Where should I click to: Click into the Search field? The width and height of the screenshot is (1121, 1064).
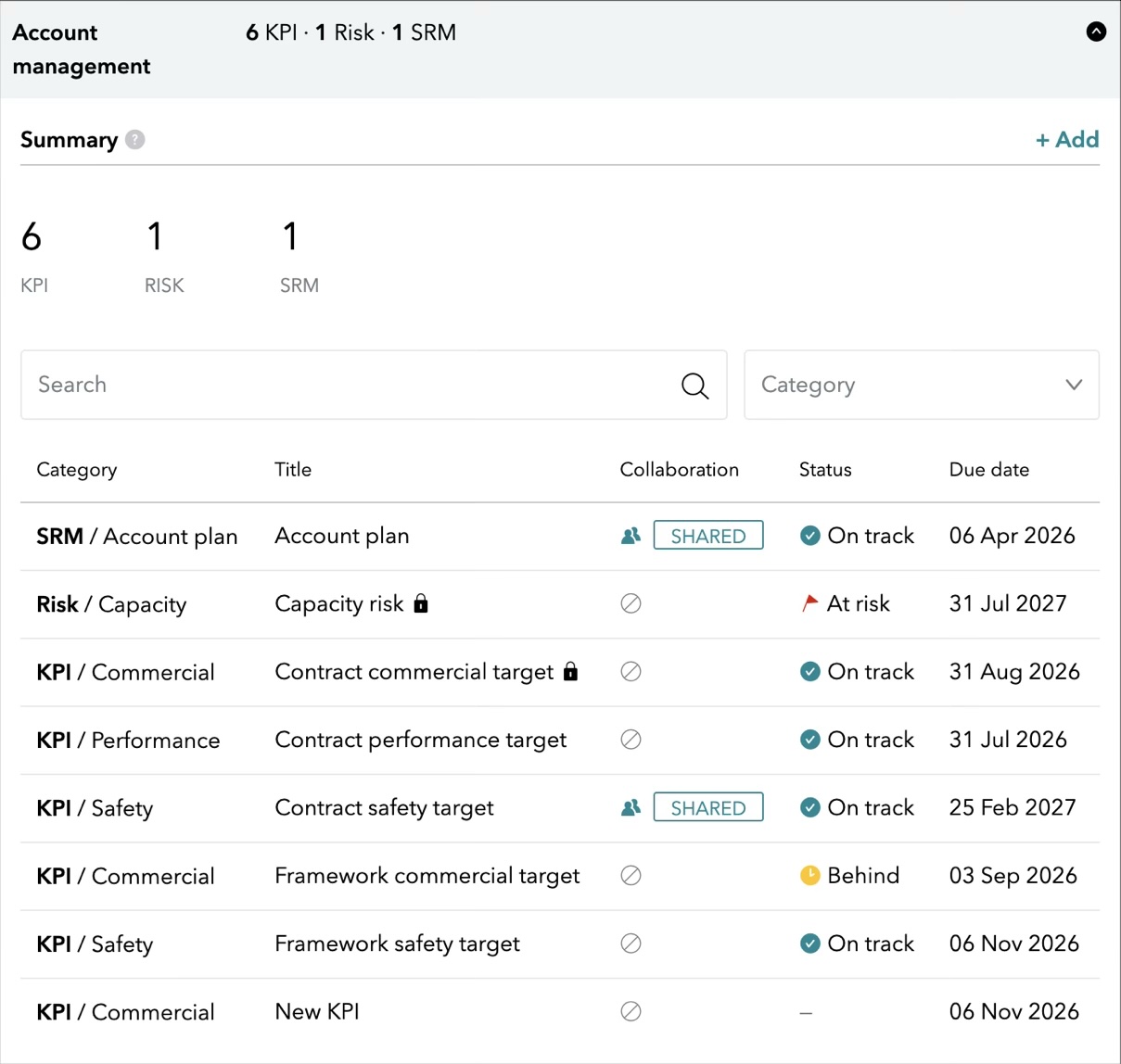click(374, 385)
